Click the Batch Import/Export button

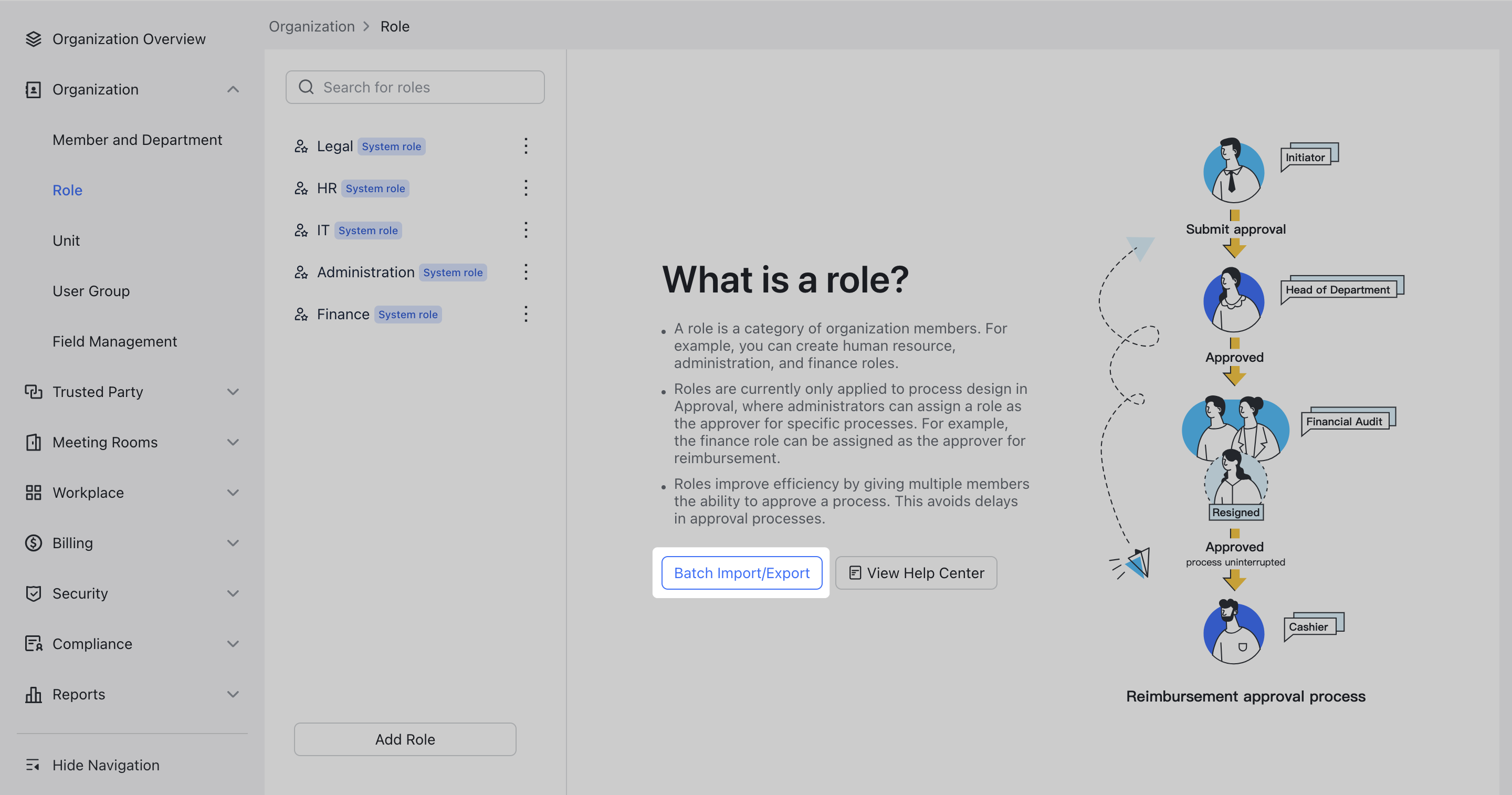point(742,572)
